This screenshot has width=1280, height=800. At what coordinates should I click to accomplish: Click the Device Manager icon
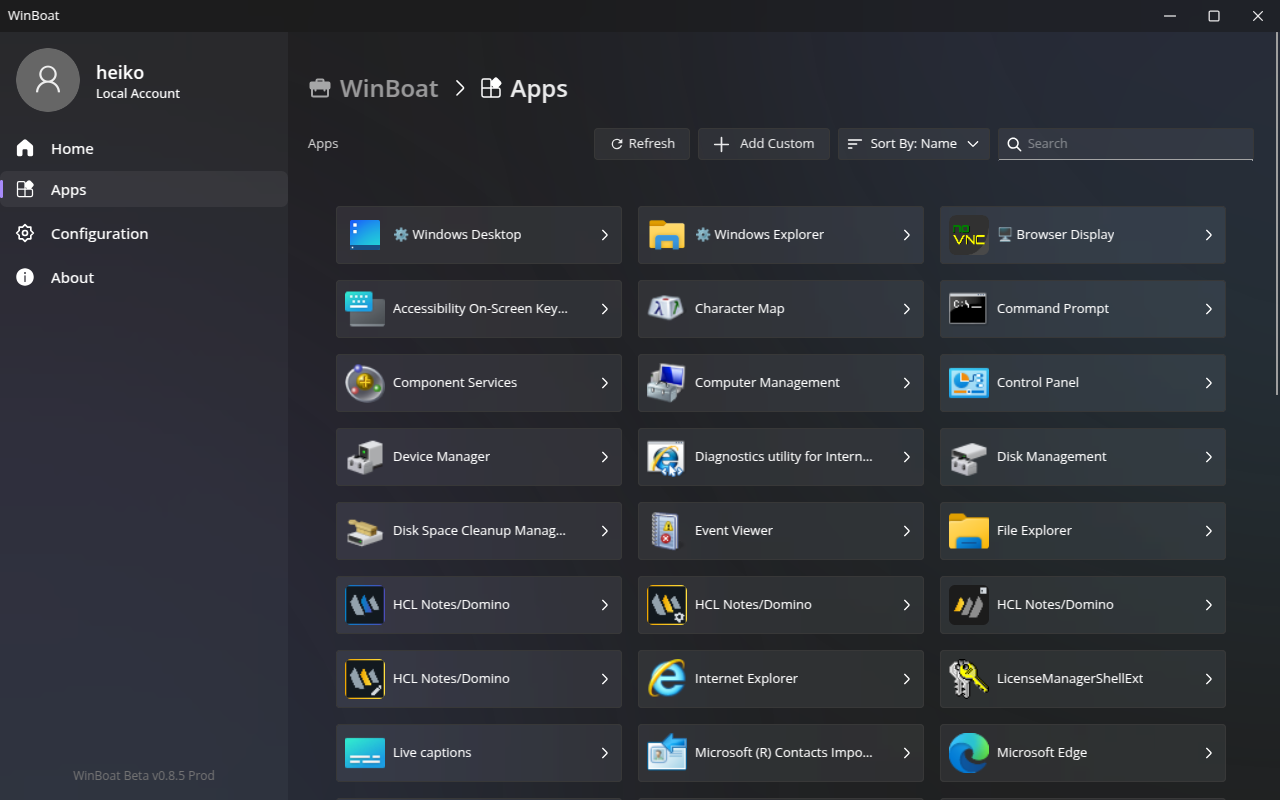click(x=365, y=457)
